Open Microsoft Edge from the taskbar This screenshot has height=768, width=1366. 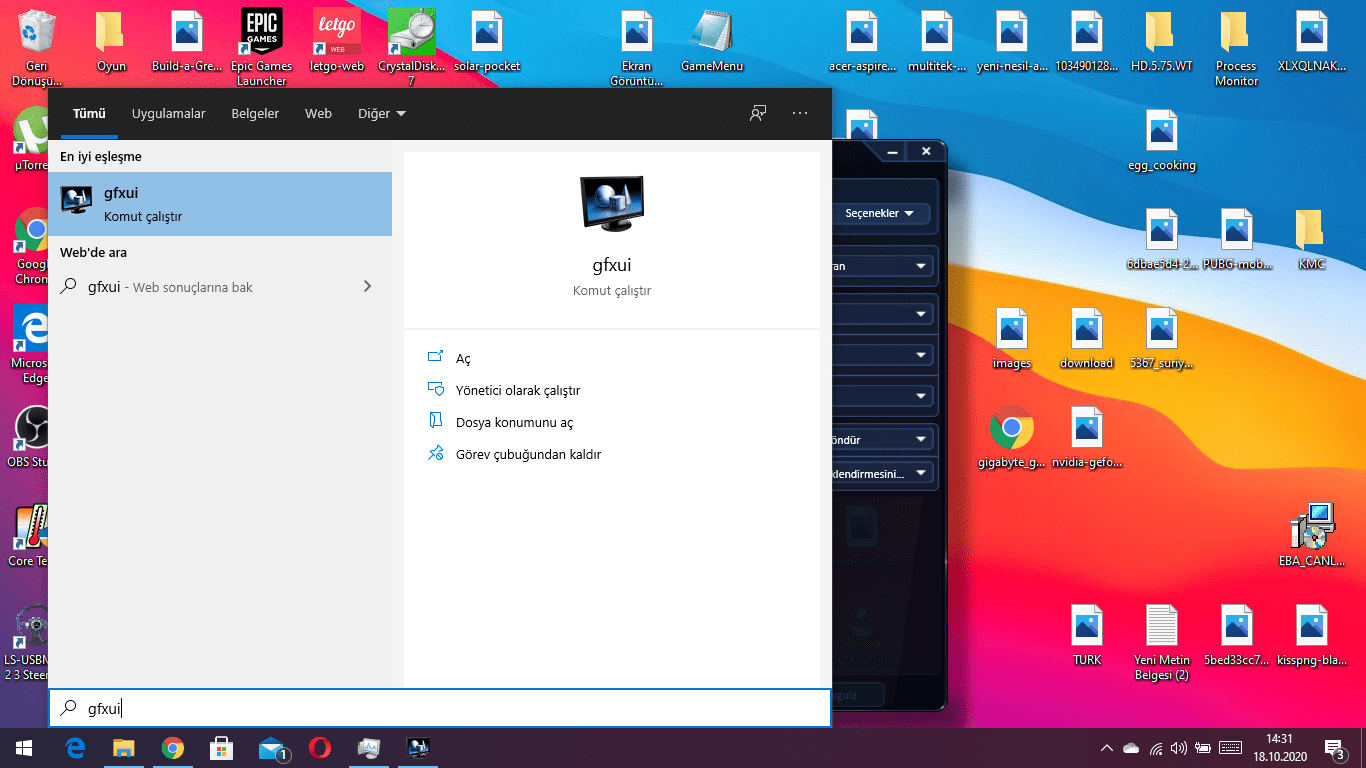point(75,747)
